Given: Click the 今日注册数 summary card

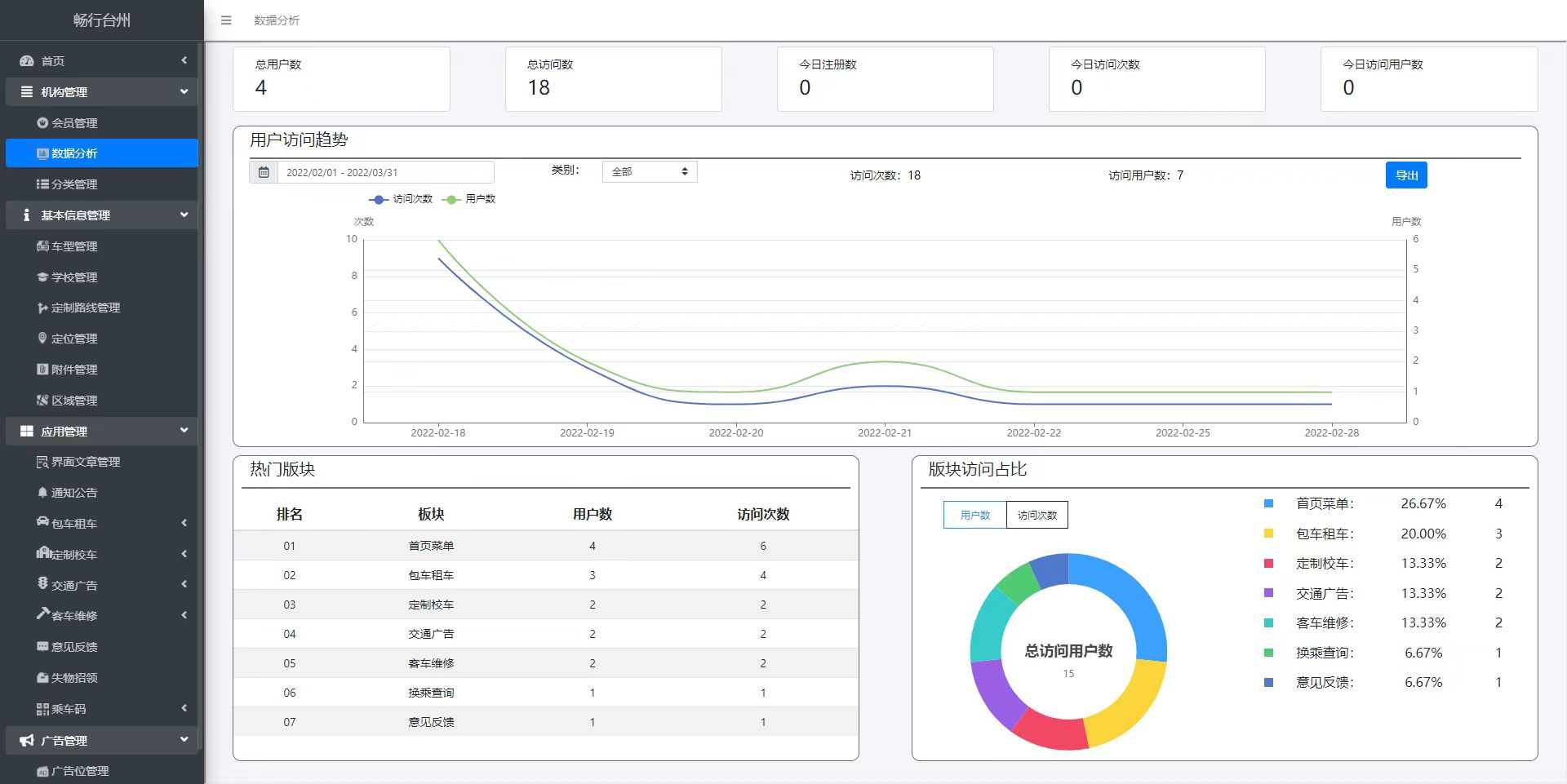Looking at the screenshot, I should [885, 79].
